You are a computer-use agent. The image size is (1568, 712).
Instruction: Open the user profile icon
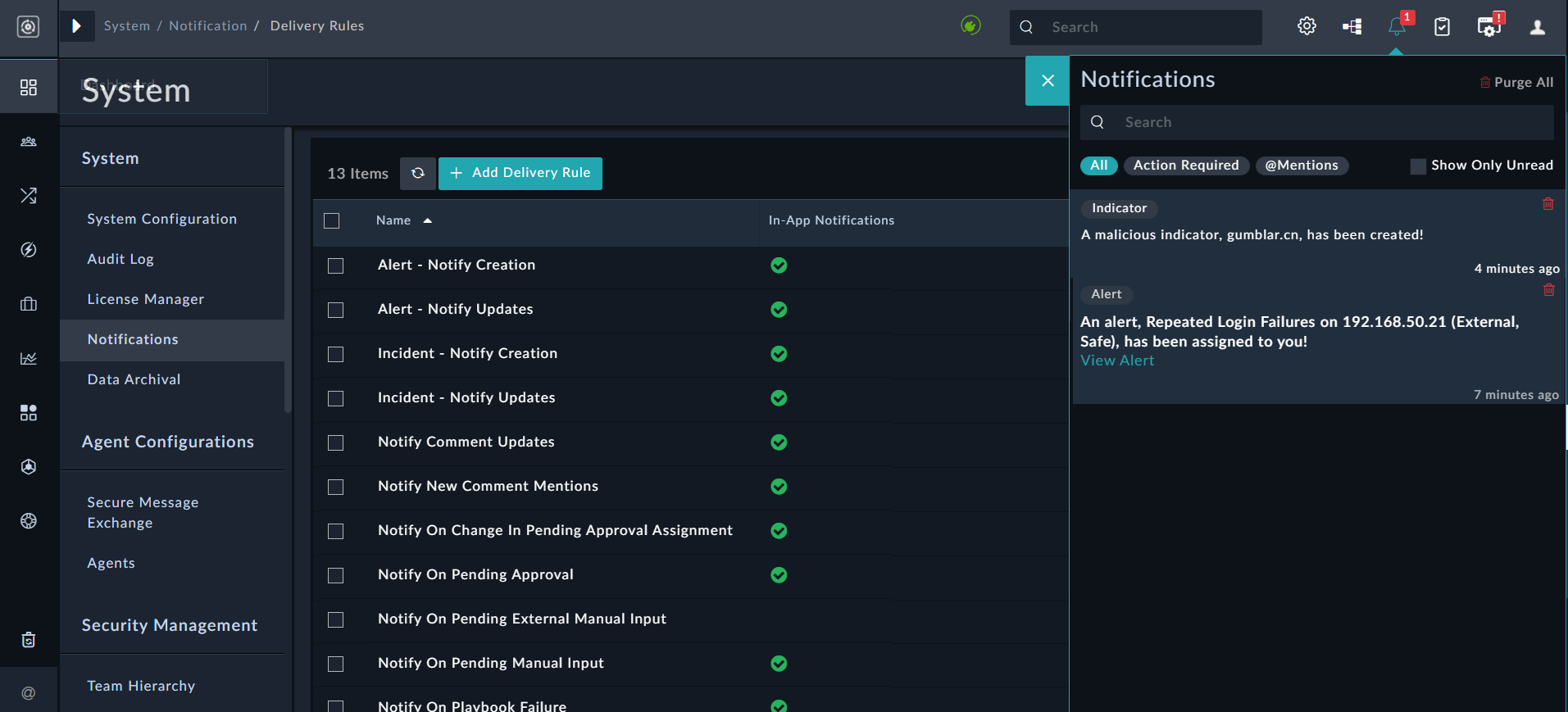[x=1538, y=27]
